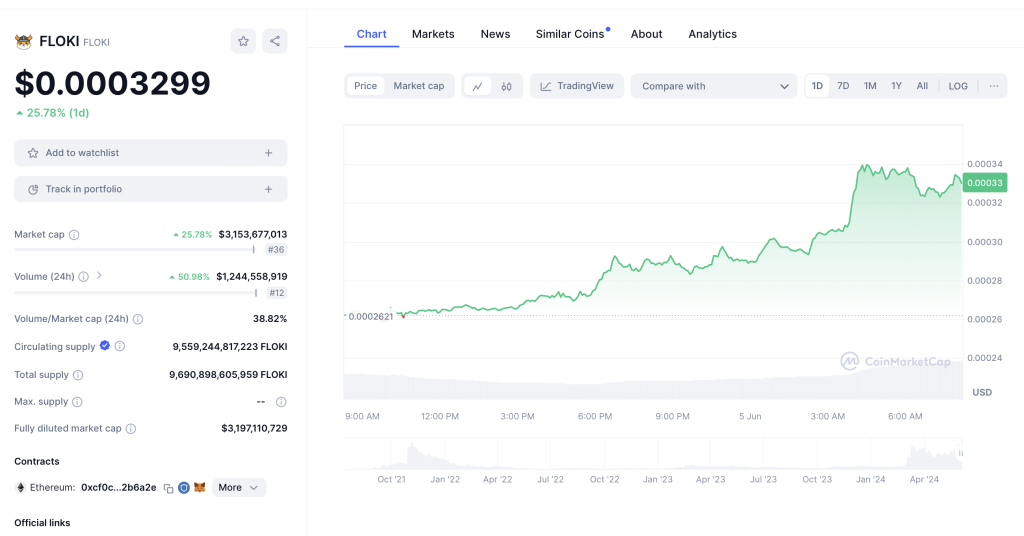Track FLOKI in portfolio
1024x536 pixels.
pyautogui.click(x=151, y=189)
